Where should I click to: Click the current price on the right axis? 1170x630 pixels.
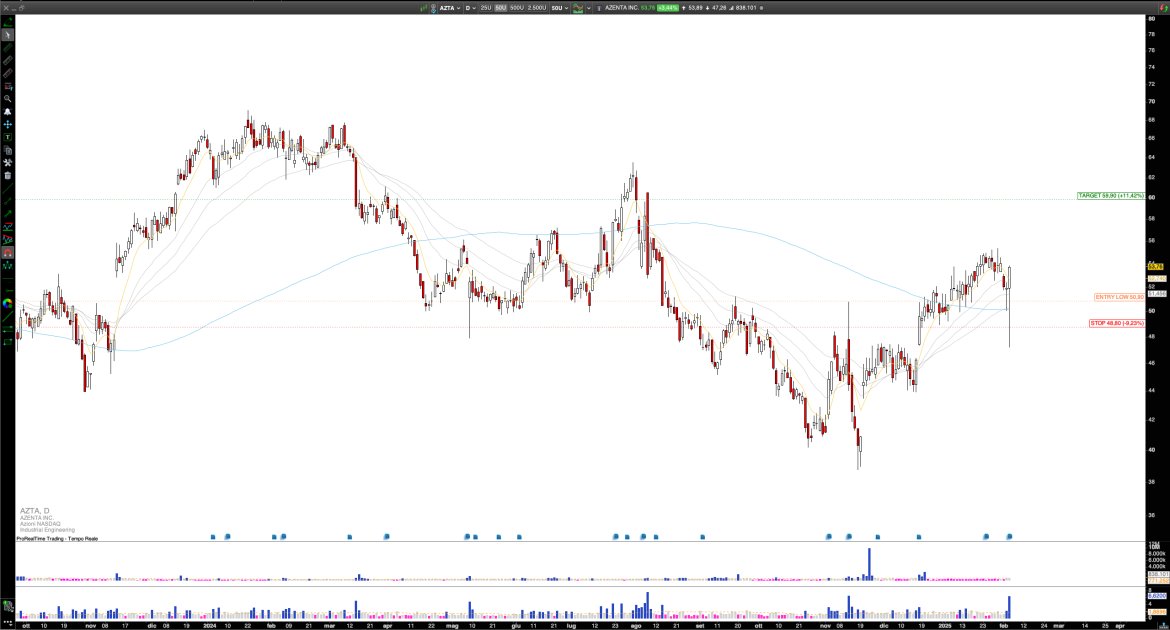pyautogui.click(x=1155, y=266)
